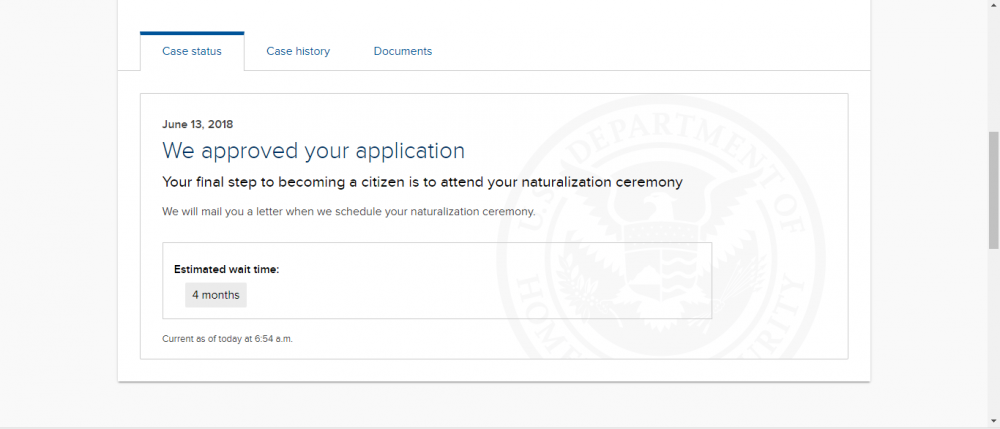Click scrollbar track below the thumb

tap(992, 330)
